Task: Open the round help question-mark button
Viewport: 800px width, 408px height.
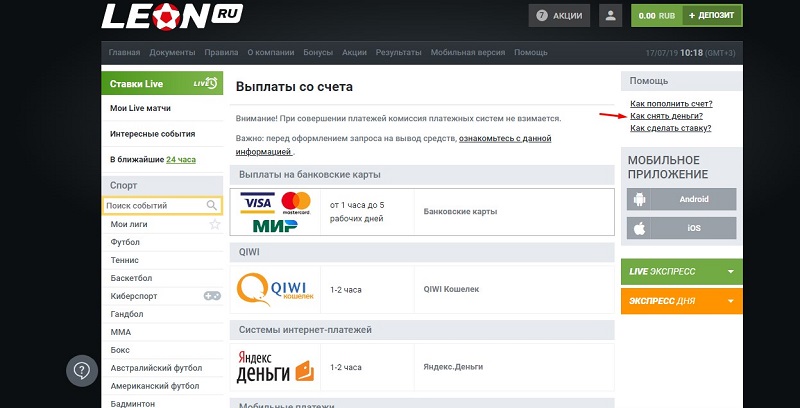Action: 82,371
